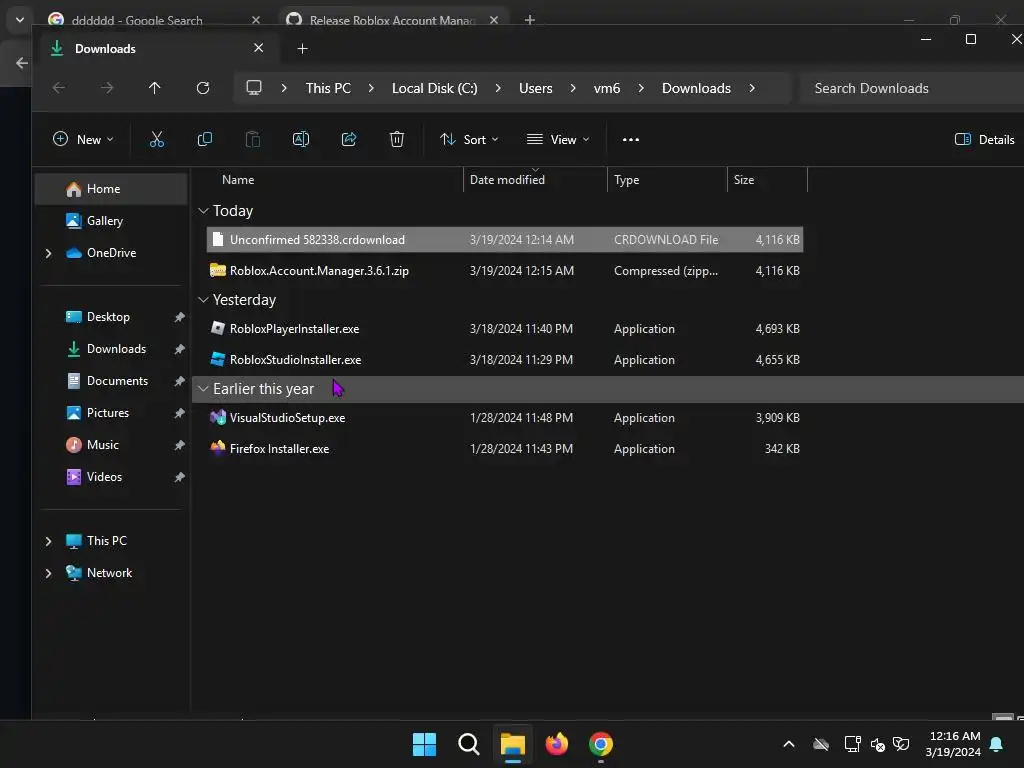Click notification bell in taskbar
Screen dimensions: 1024x768
click(997, 744)
